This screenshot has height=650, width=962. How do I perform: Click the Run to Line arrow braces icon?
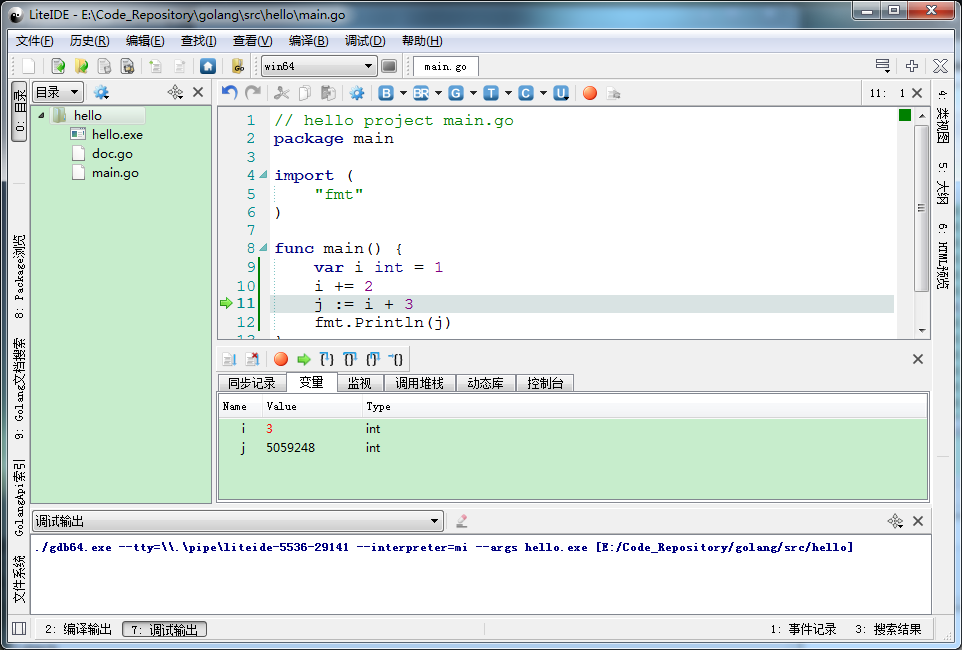(x=396, y=359)
